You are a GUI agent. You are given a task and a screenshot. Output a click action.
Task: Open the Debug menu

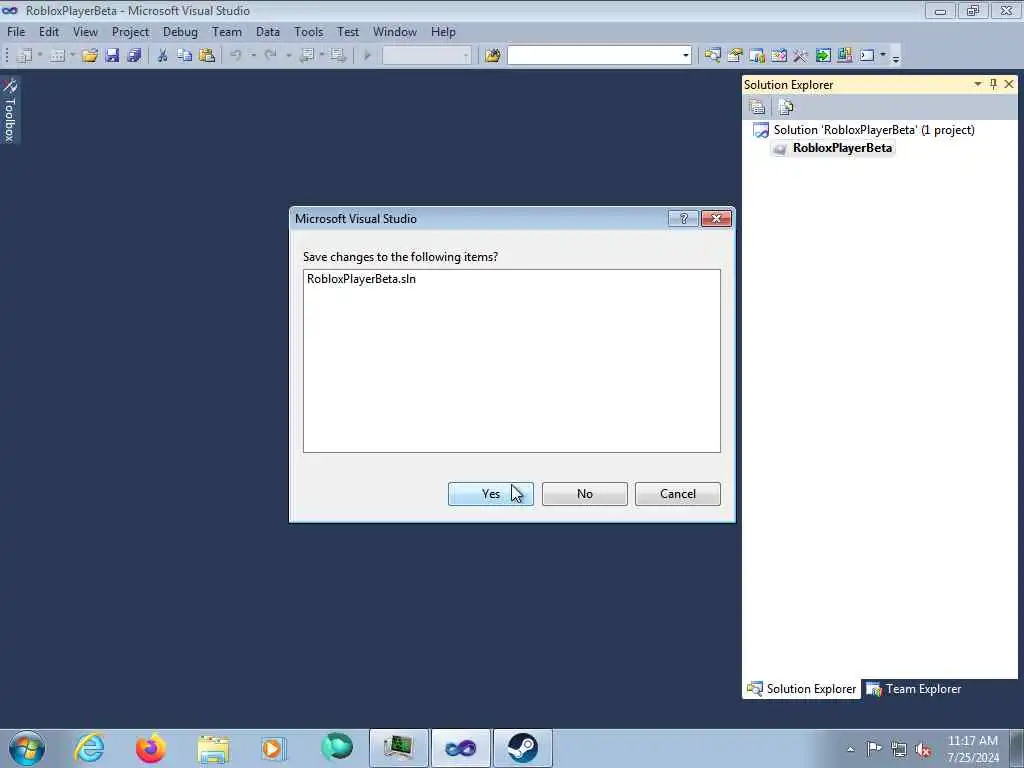click(x=180, y=32)
